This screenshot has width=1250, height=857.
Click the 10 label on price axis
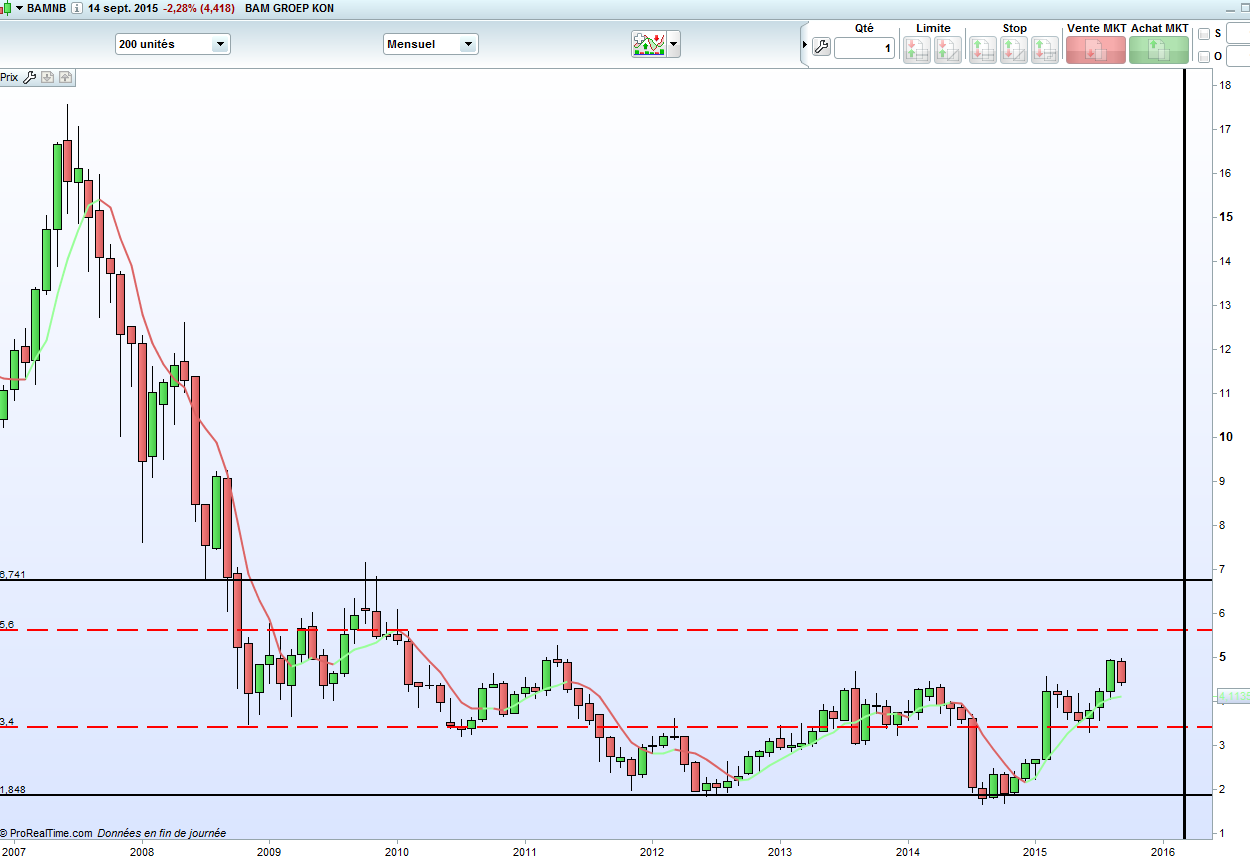(1224, 437)
